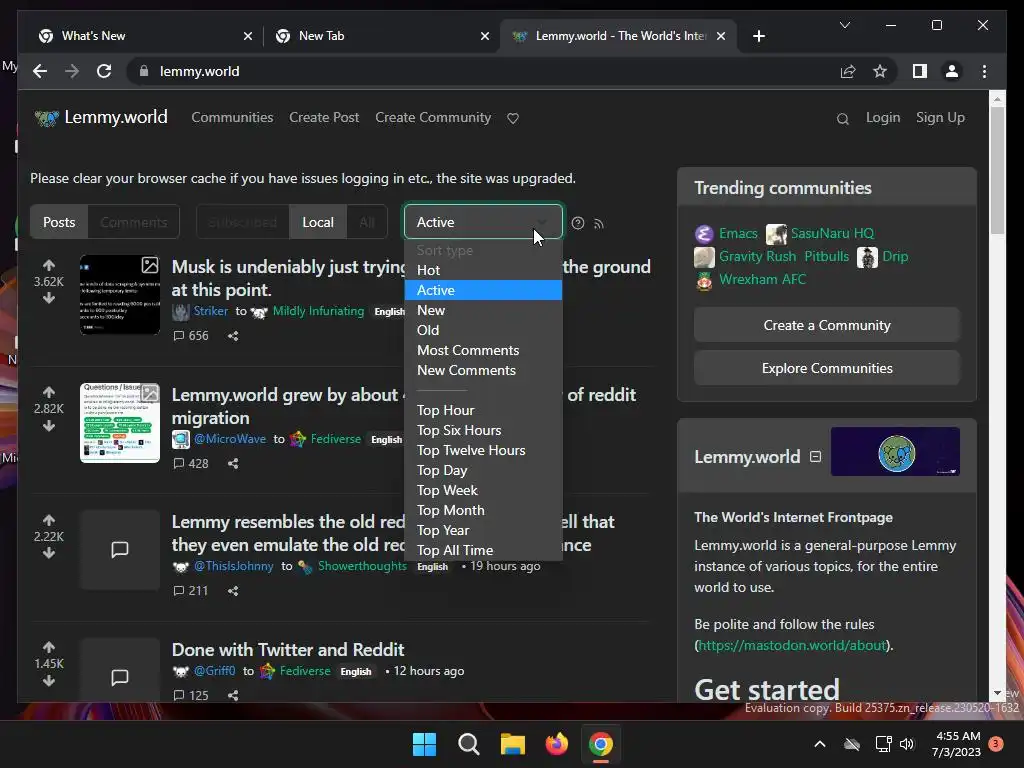Screen dimensions: 1024x768
Task: Reload the lemmy.world page
Action: (104, 71)
